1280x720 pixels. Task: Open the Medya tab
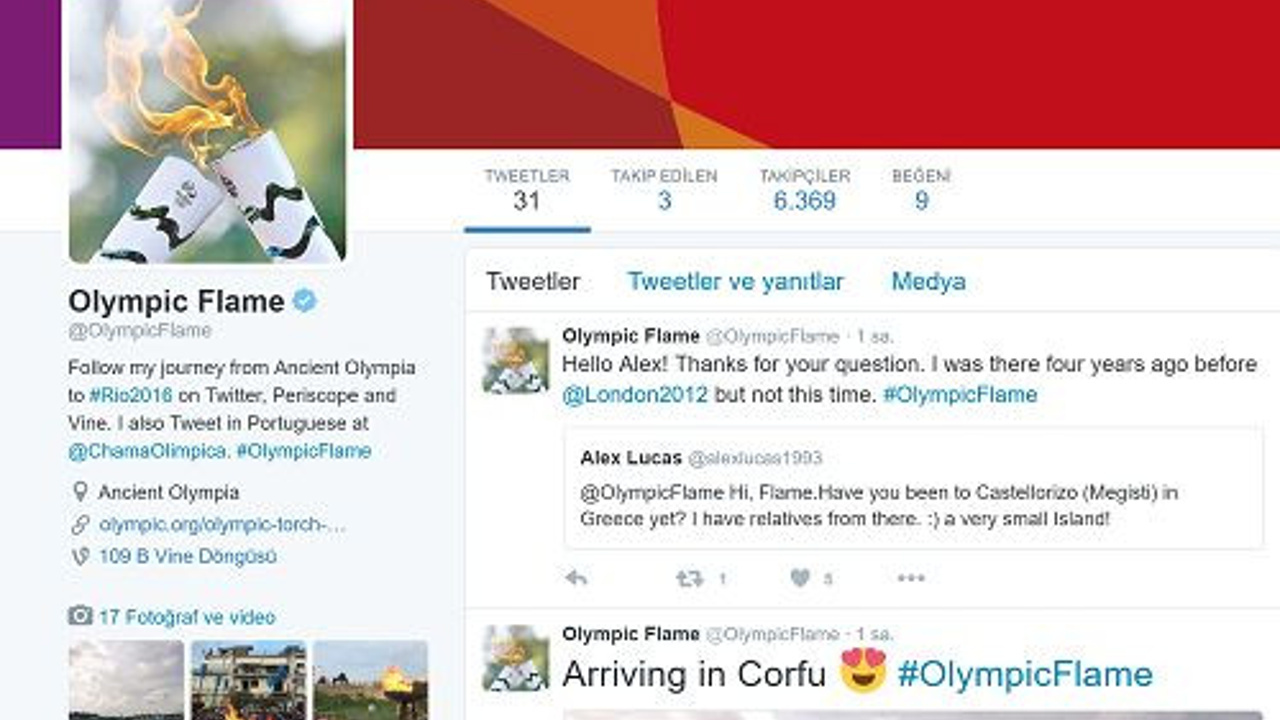(928, 282)
